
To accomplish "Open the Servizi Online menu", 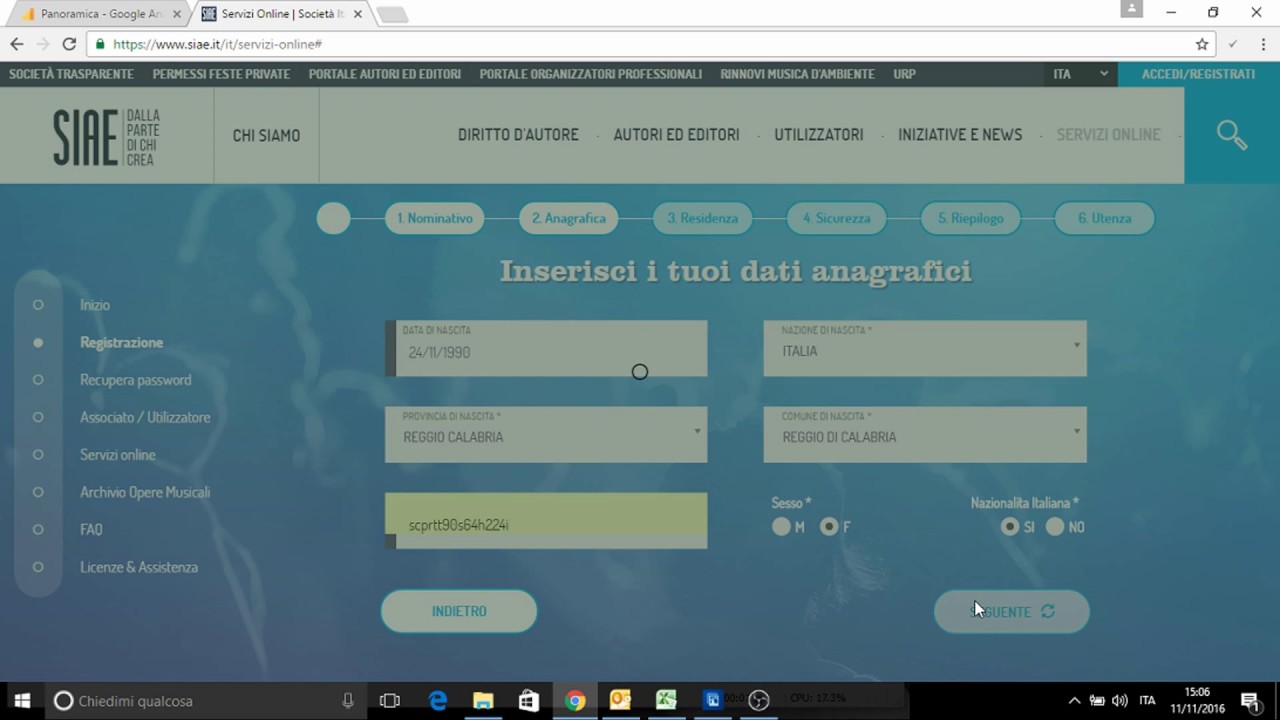I will 1108,135.
